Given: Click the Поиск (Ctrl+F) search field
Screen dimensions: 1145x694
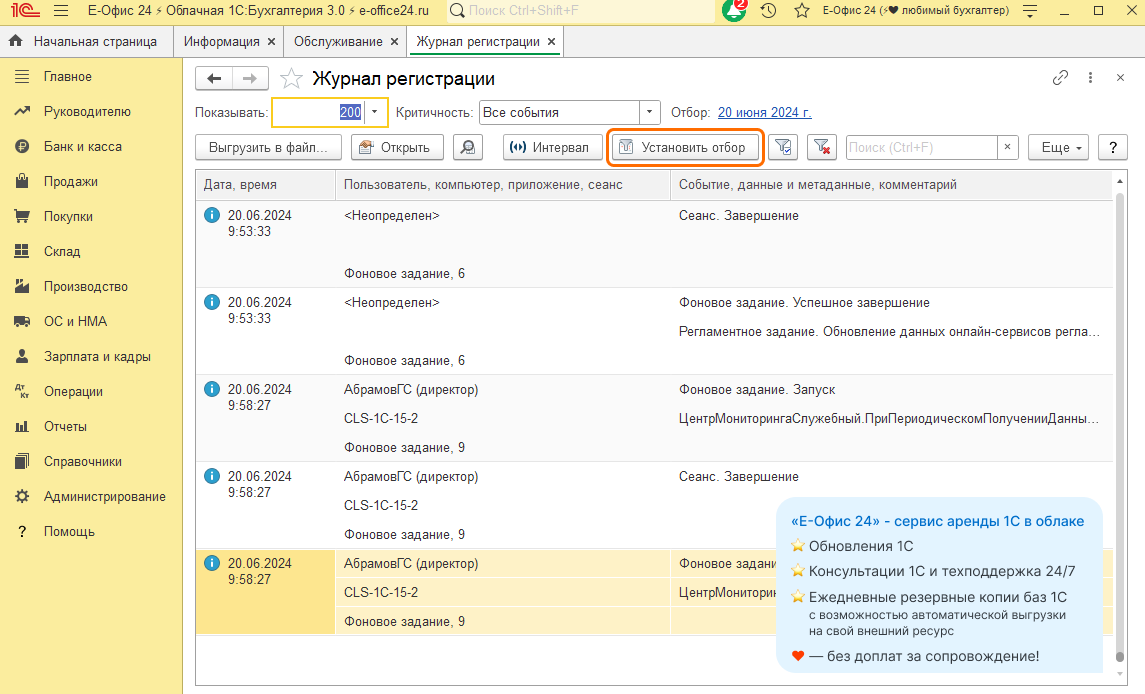Looking at the screenshot, I should pyautogui.click(x=922, y=147).
